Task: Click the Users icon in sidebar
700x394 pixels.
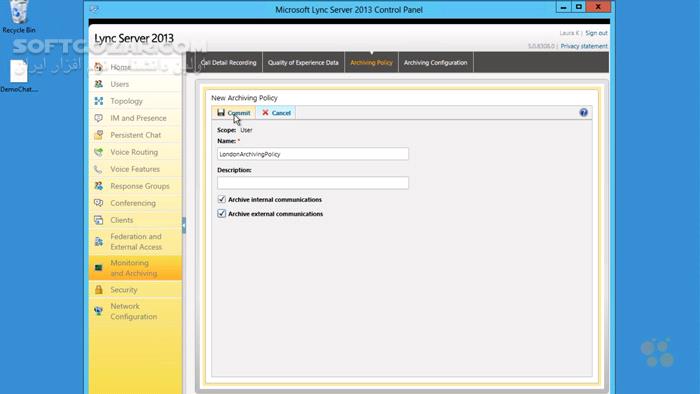Action: 99,84
